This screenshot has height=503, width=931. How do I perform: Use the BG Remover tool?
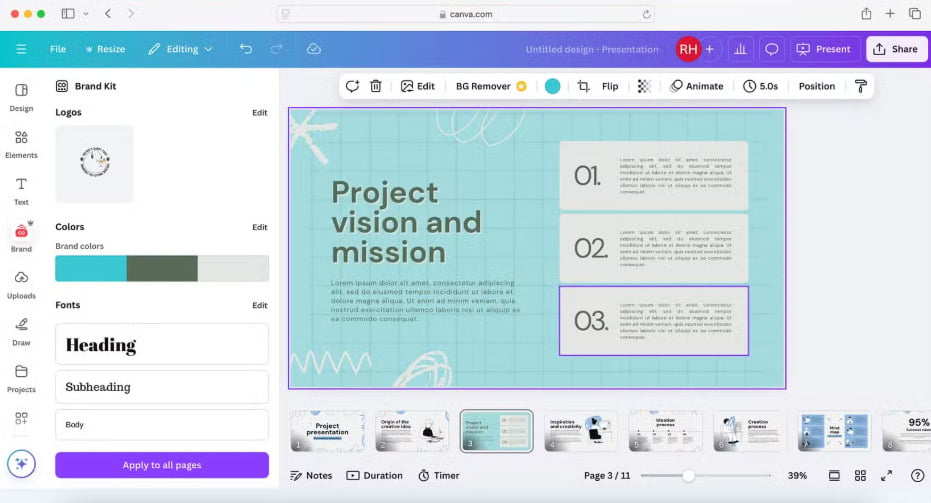[x=491, y=86]
